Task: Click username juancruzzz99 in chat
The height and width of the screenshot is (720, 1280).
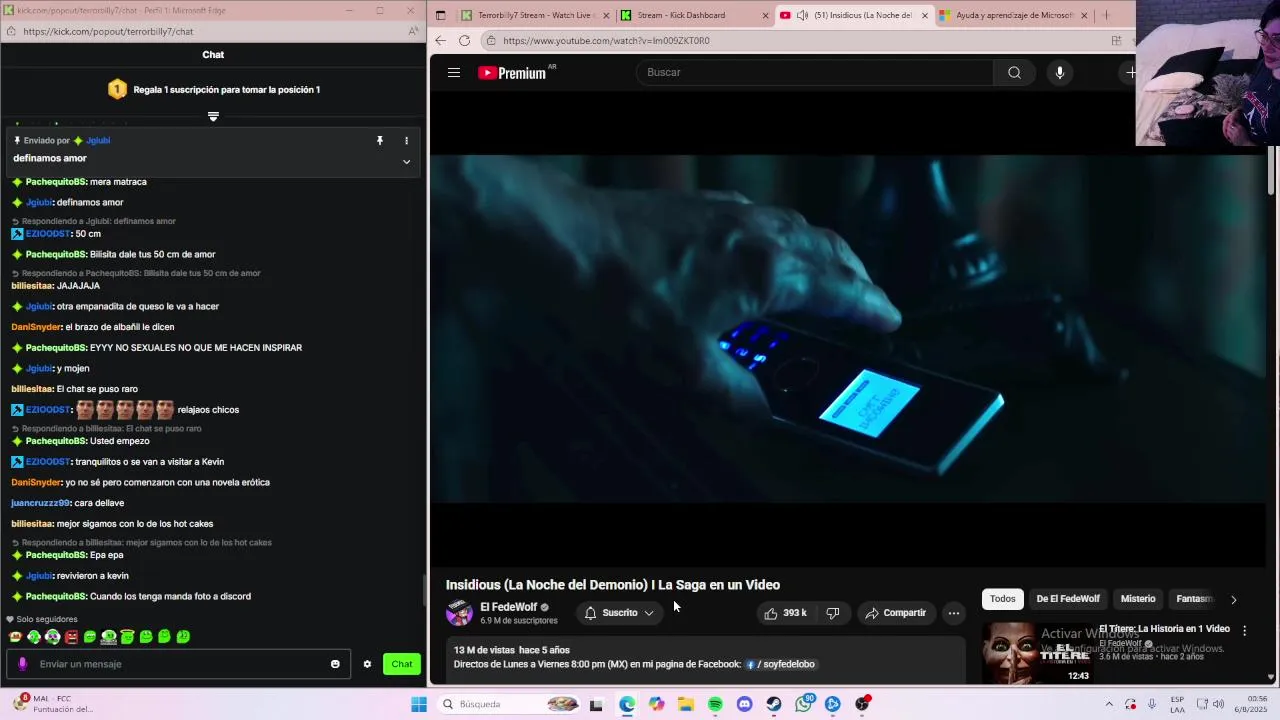Action: 40,503
